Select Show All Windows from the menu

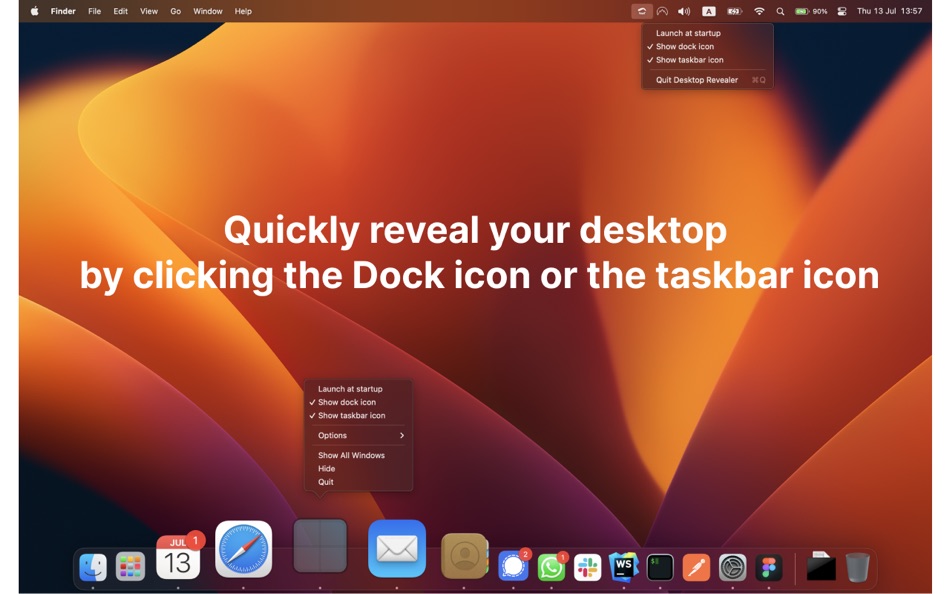pos(349,455)
